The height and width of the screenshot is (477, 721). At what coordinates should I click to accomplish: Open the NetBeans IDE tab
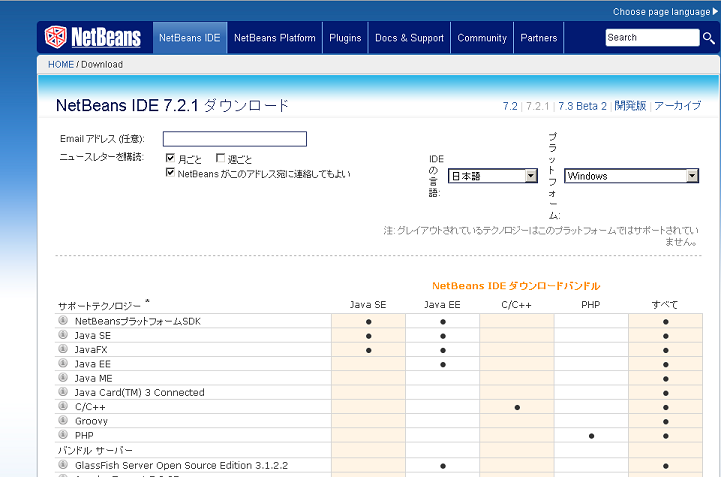point(189,38)
